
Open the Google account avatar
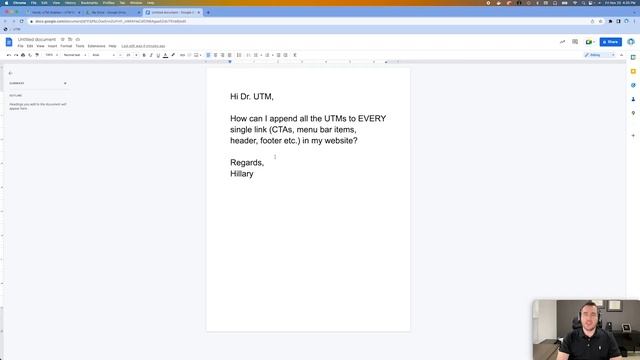coord(631,42)
